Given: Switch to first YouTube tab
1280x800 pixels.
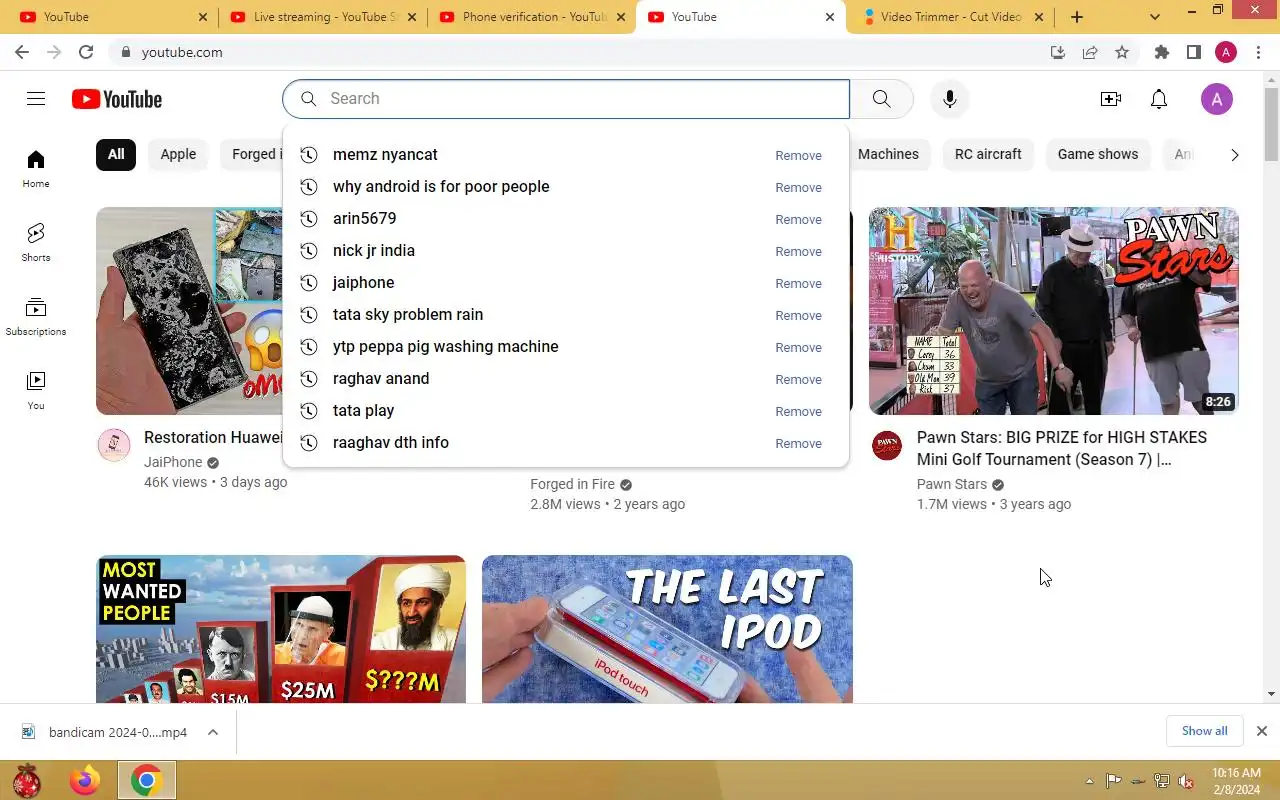Looking at the screenshot, I should click(x=112, y=17).
